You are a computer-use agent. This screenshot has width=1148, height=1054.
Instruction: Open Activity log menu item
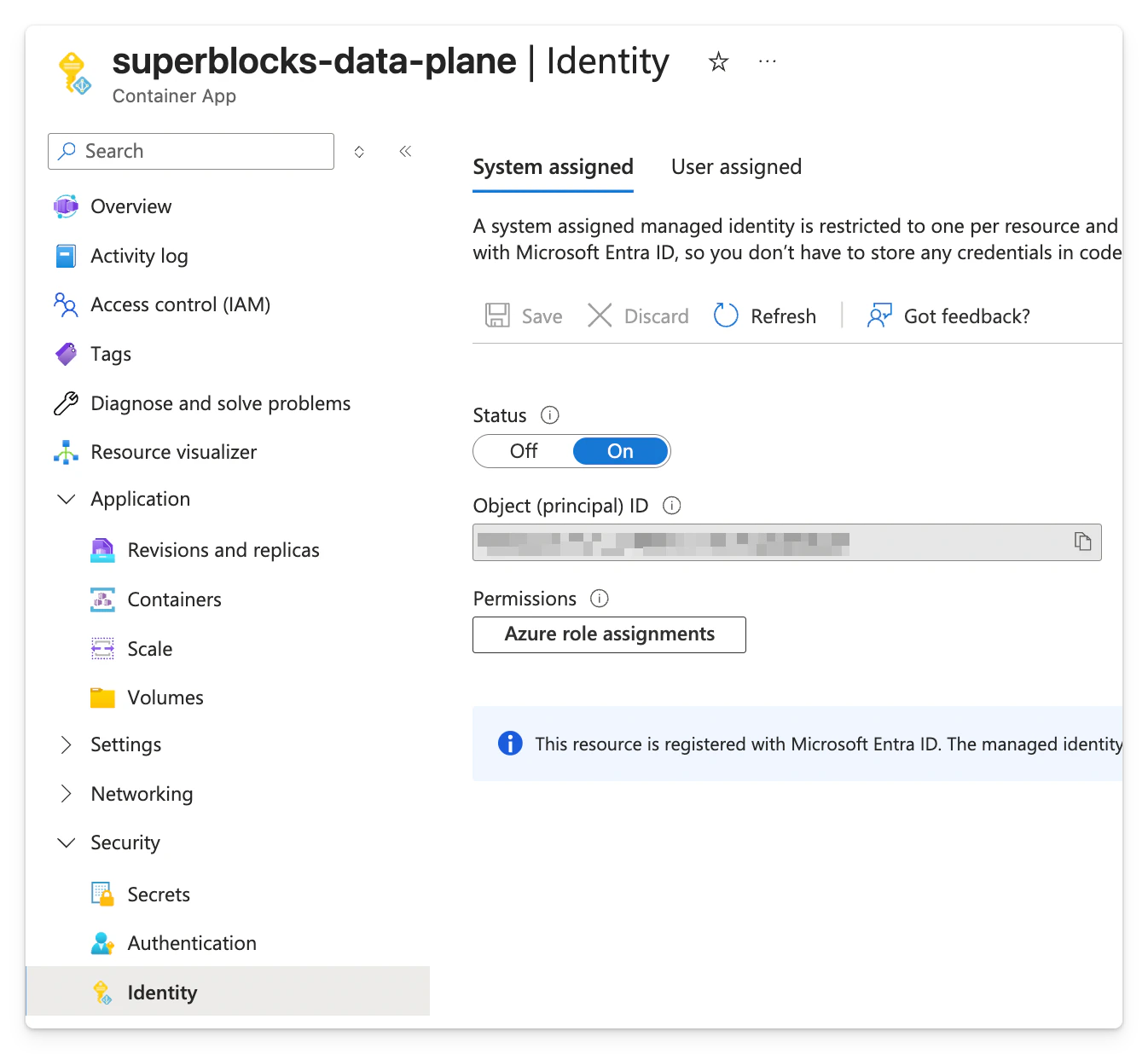click(x=139, y=256)
